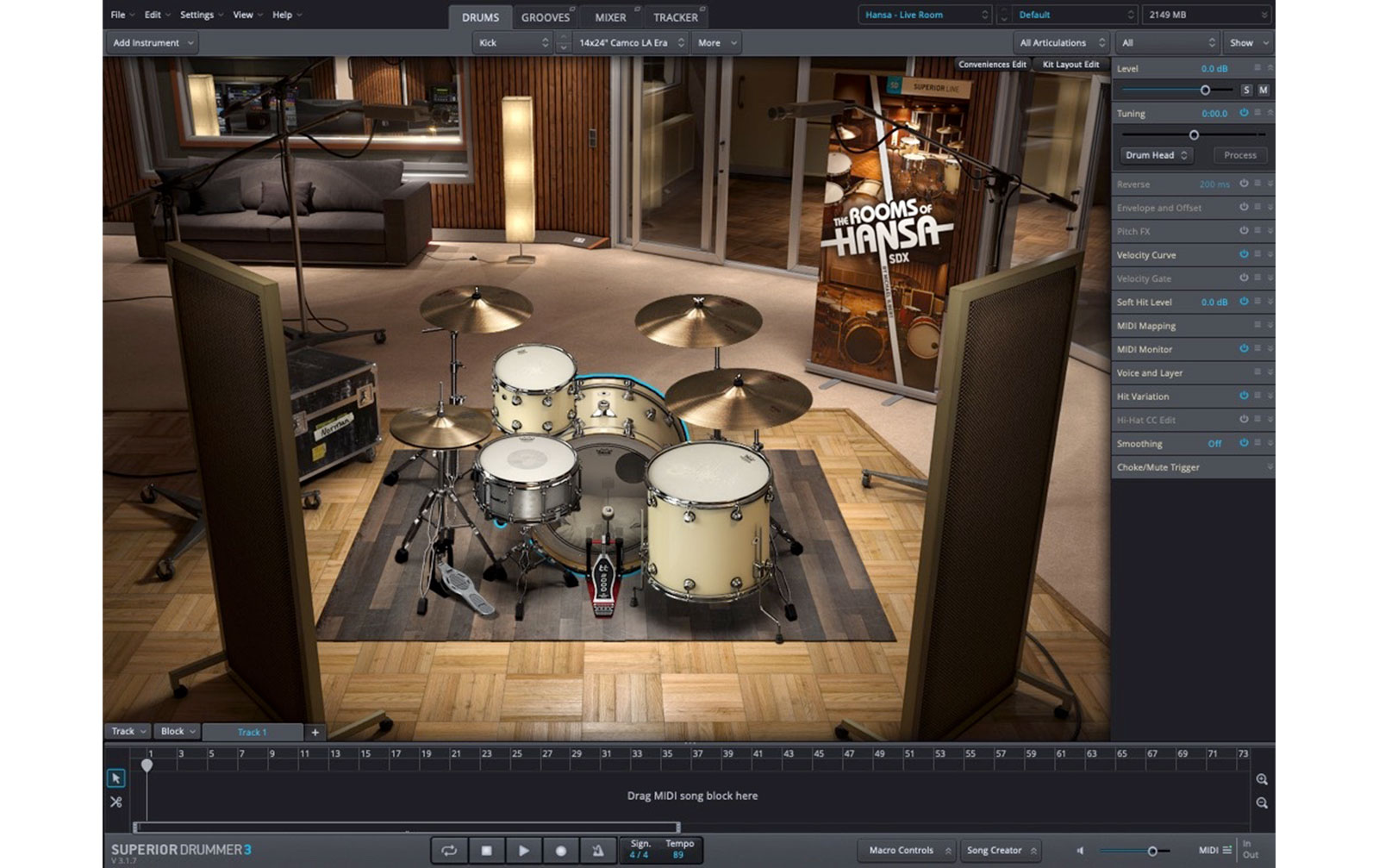The height and width of the screenshot is (868, 1379).
Task: Enable Envelope and Offset power button
Action: click(x=1244, y=207)
